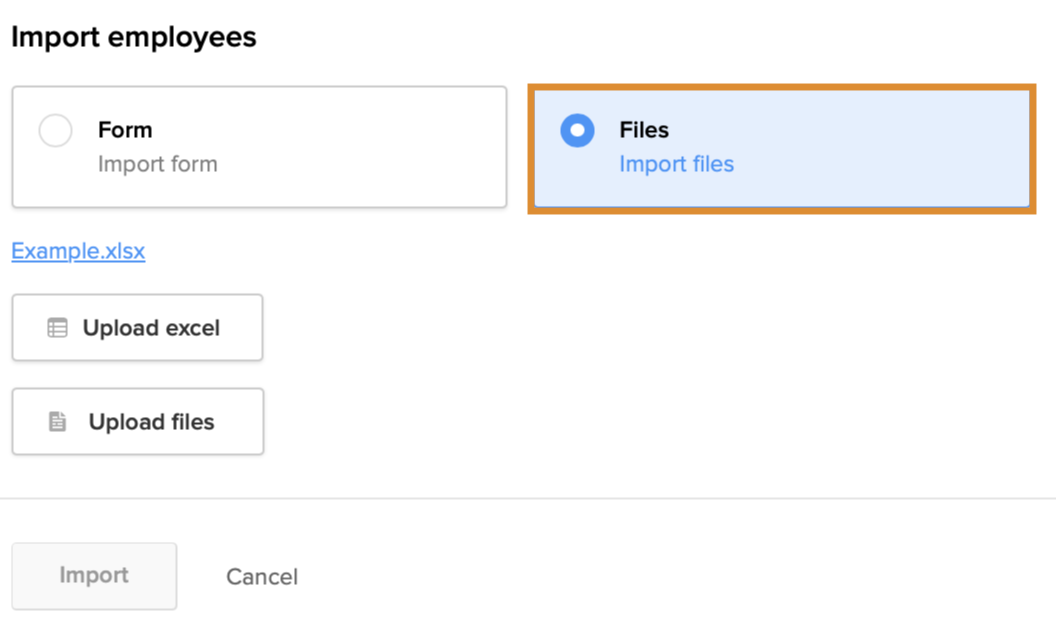The height and width of the screenshot is (626, 1056).
Task: Click the "Import" label text
Action: coord(94,576)
